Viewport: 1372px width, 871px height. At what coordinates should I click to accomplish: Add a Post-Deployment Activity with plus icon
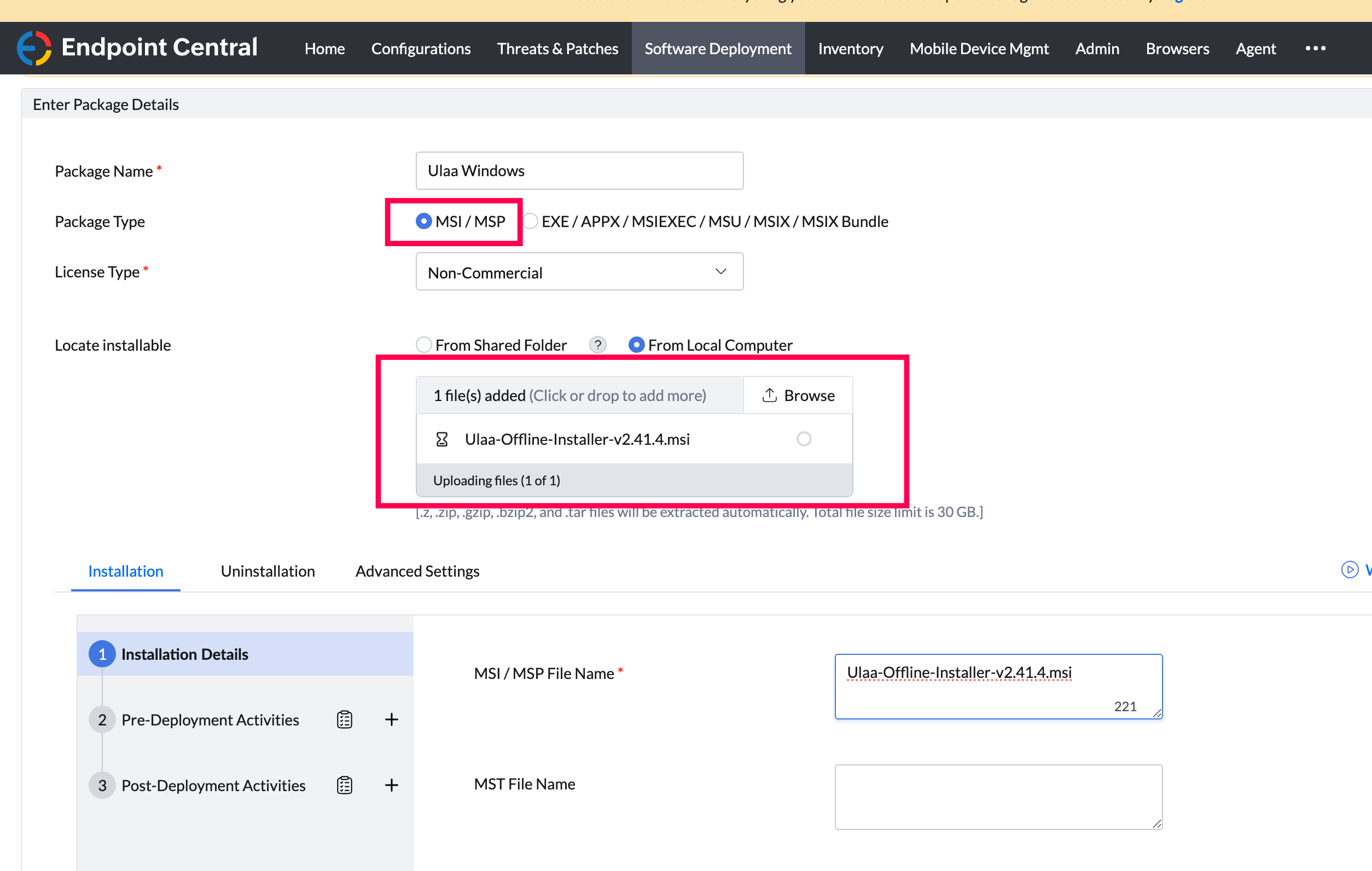click(392, 785)
